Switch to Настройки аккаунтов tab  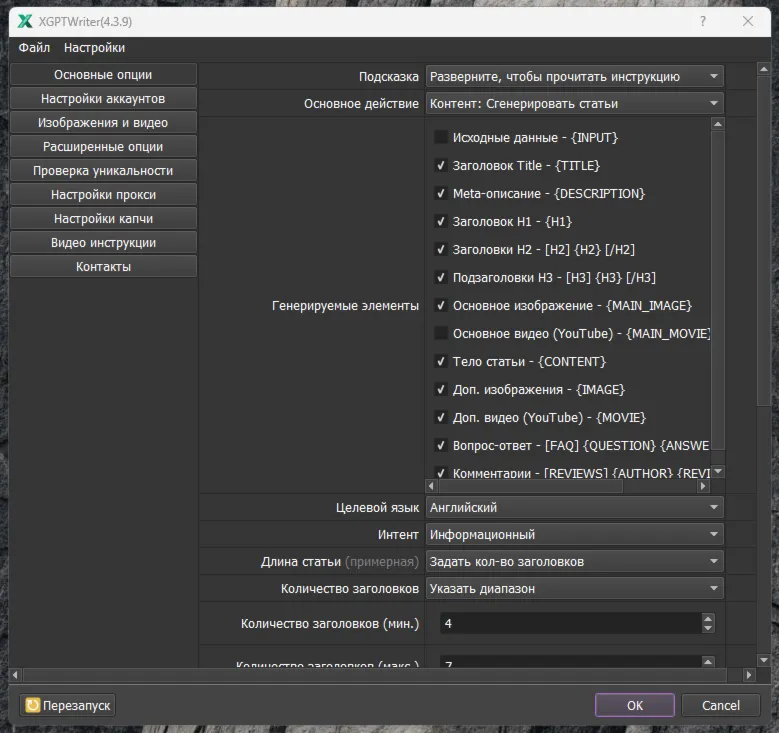coord(103,99)
